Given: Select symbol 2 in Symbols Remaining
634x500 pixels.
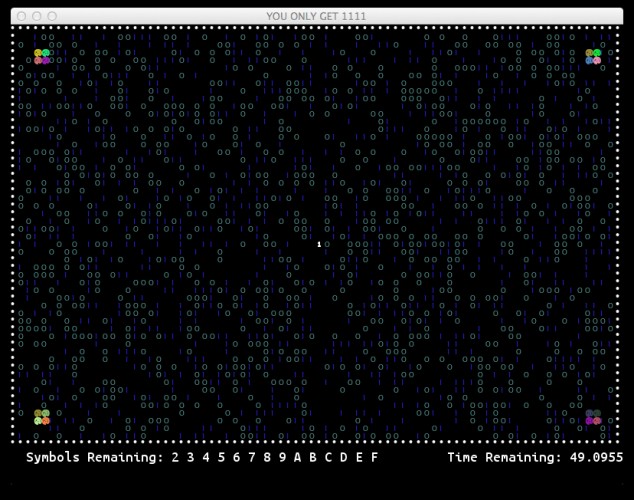Looking at the screenshot, I should 175,457.
